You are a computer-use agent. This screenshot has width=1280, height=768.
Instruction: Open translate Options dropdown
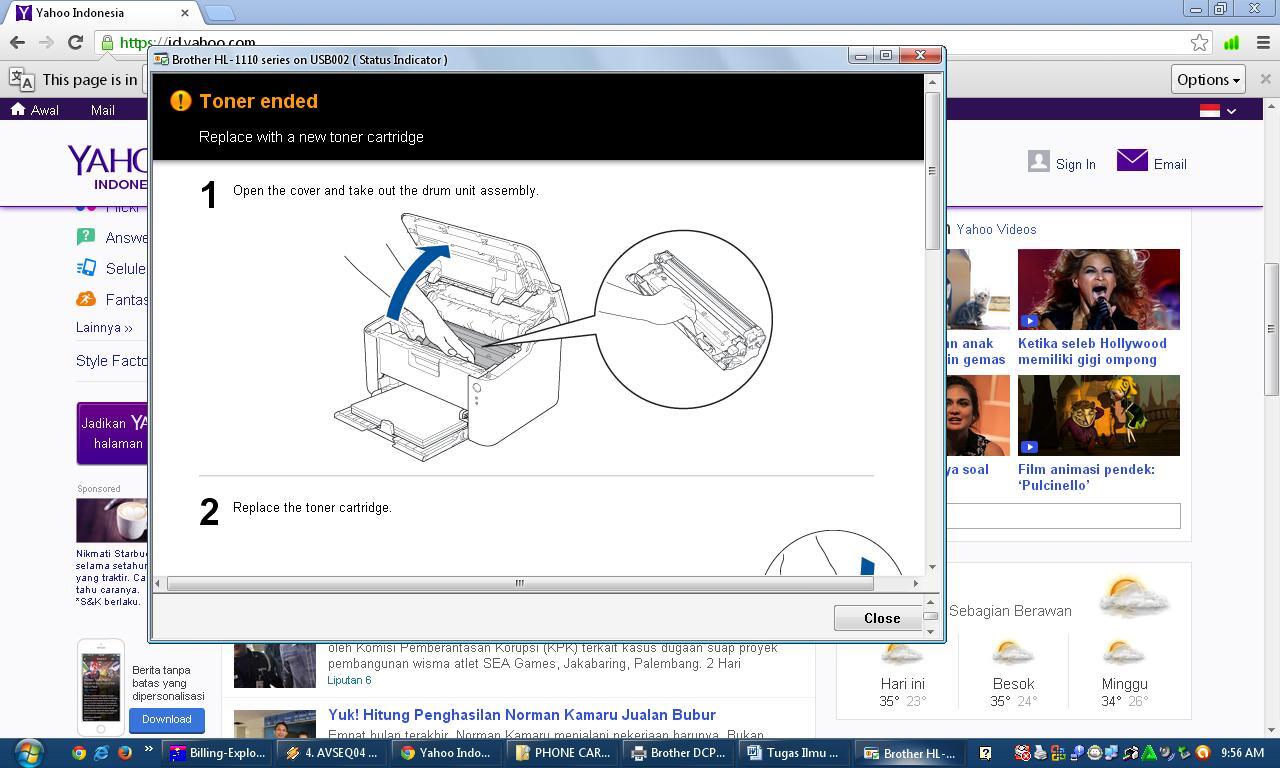1208,79
